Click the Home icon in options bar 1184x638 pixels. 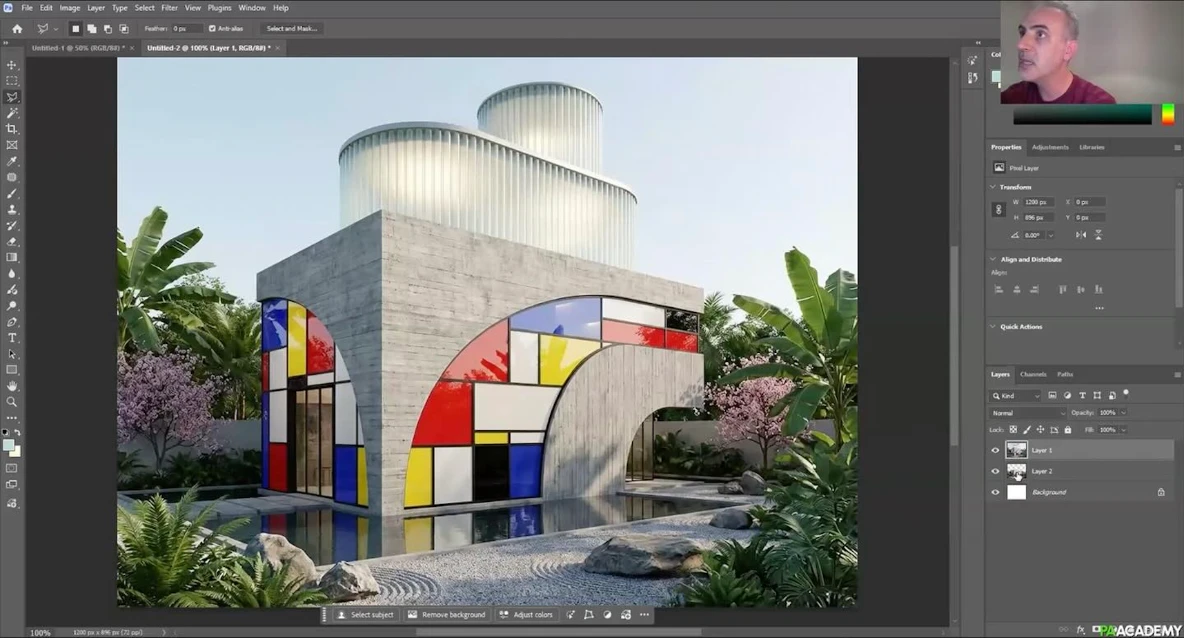point(17,29)
